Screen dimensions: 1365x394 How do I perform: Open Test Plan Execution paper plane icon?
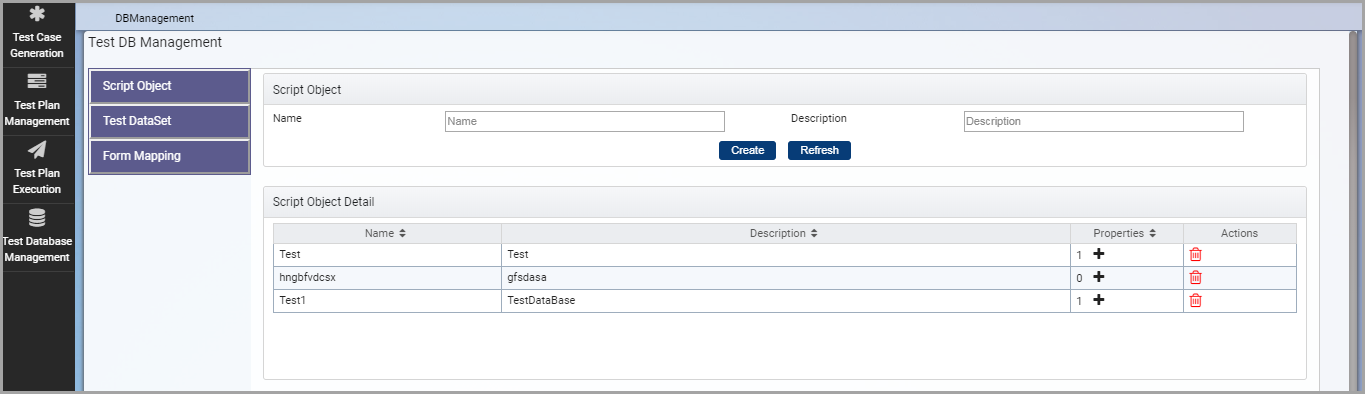(37, 150)
